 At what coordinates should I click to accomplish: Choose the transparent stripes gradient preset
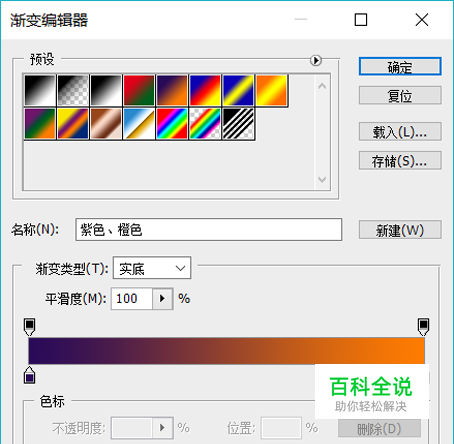coord(238,123)
